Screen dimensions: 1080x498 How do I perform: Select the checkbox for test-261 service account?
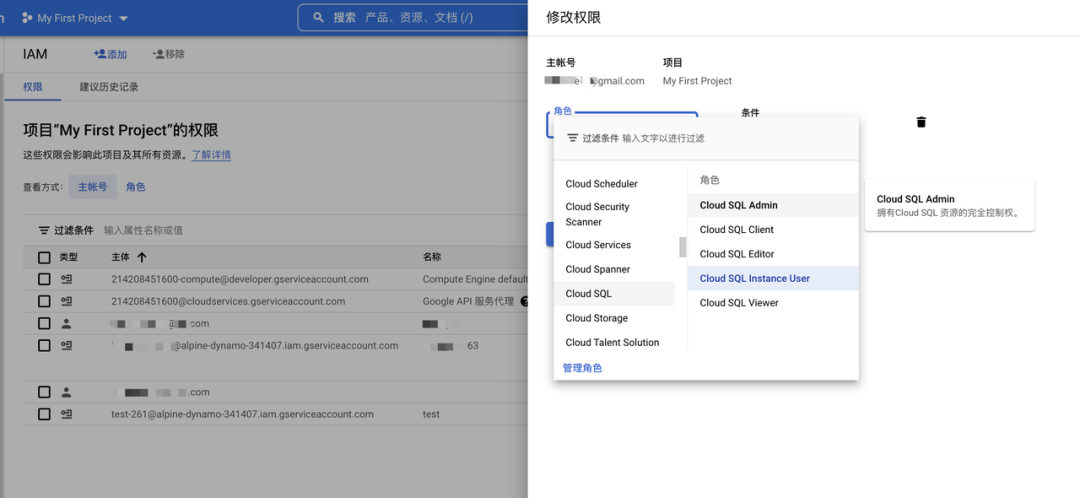point(44,414)
